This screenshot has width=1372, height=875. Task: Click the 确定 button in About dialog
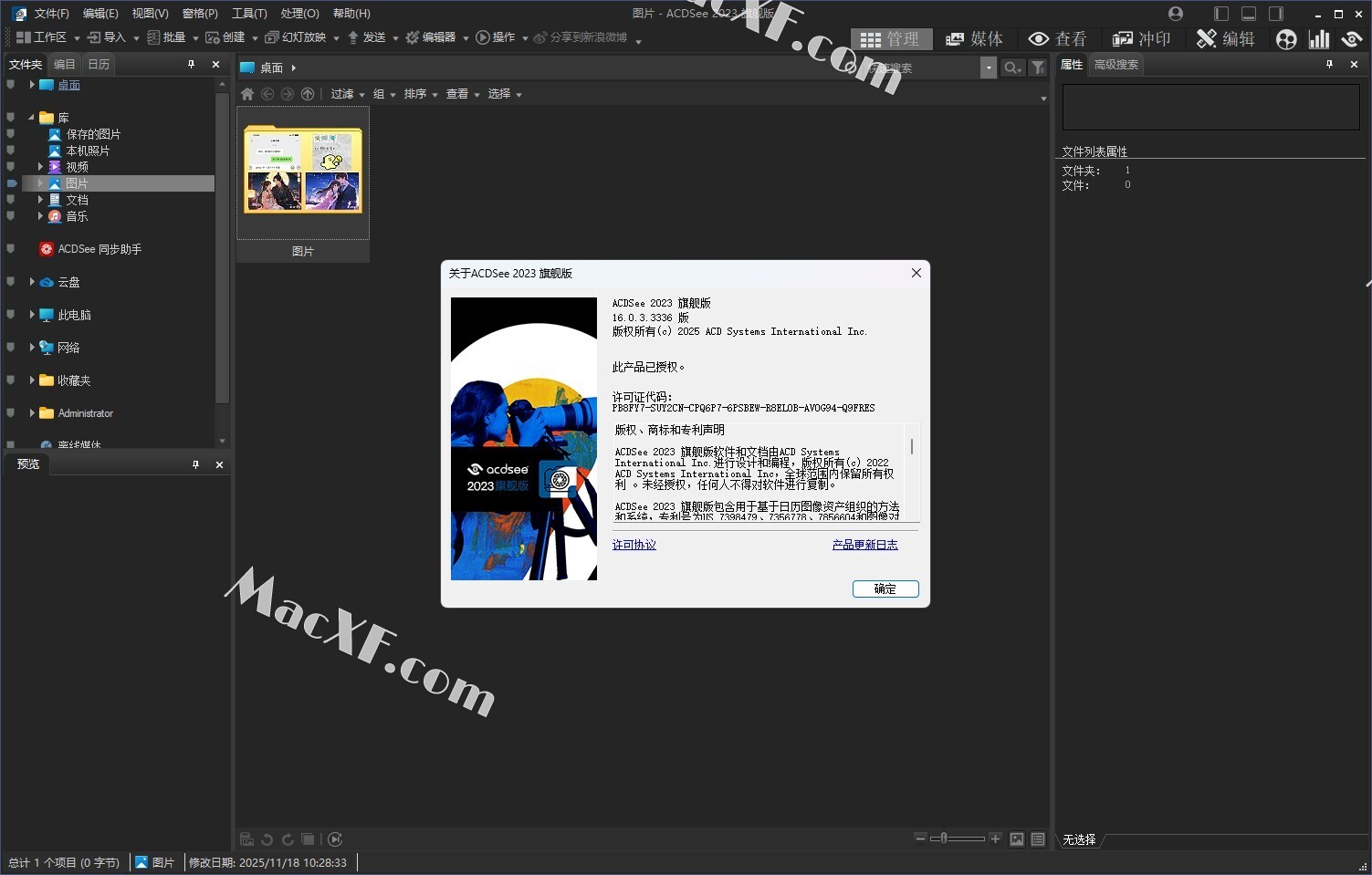pos(885,589)
